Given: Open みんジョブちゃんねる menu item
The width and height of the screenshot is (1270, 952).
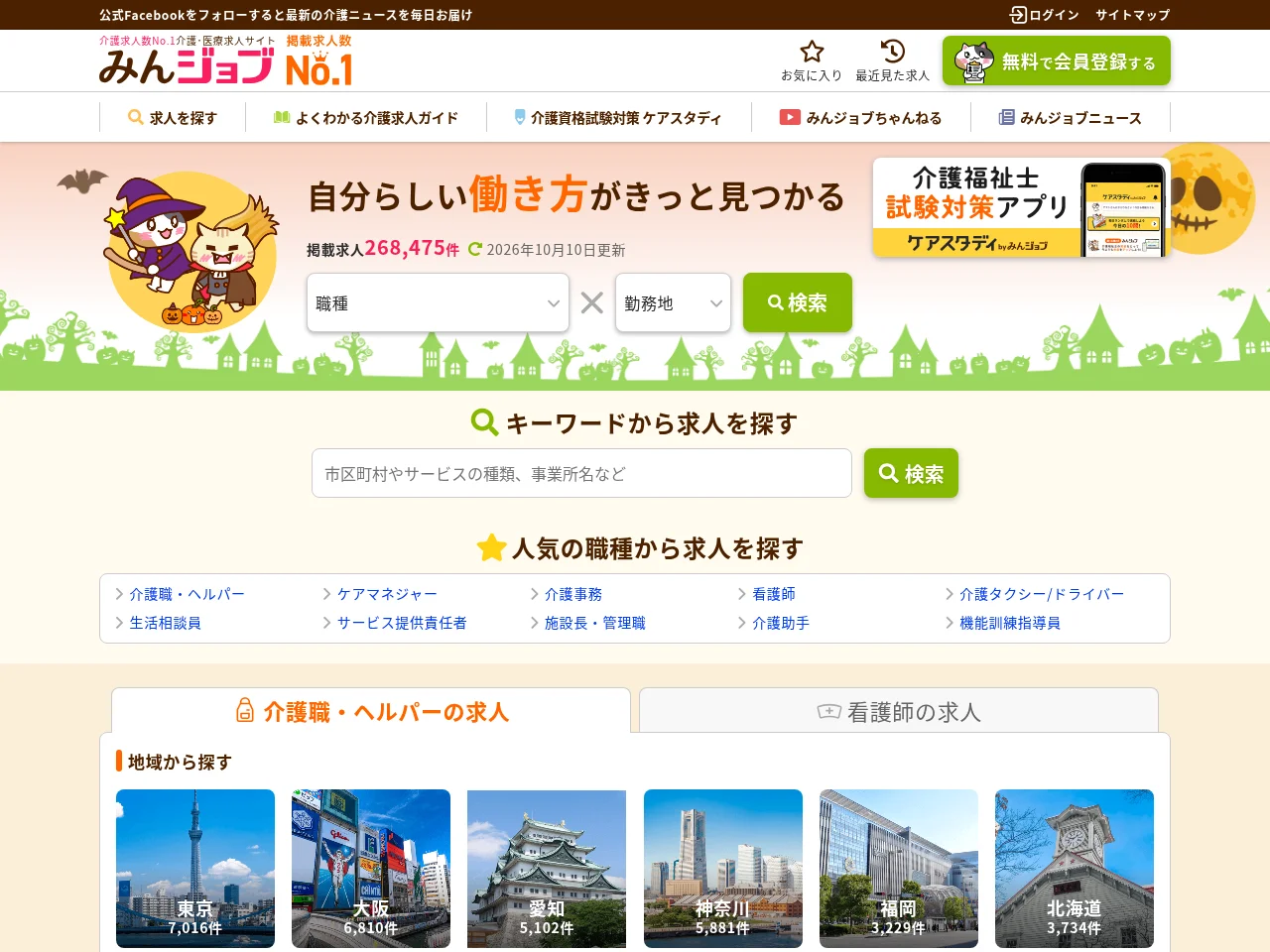Looking at the screenshot, I should click(x=860, y=117).
